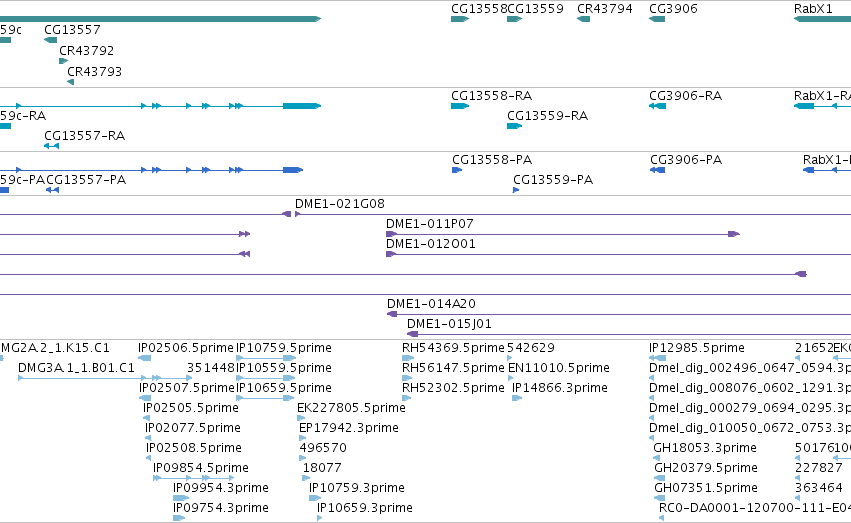This screenshot has height=523, width=851.
Task: Select the IP02077.5prime EST label
Action: click(193, 428)
